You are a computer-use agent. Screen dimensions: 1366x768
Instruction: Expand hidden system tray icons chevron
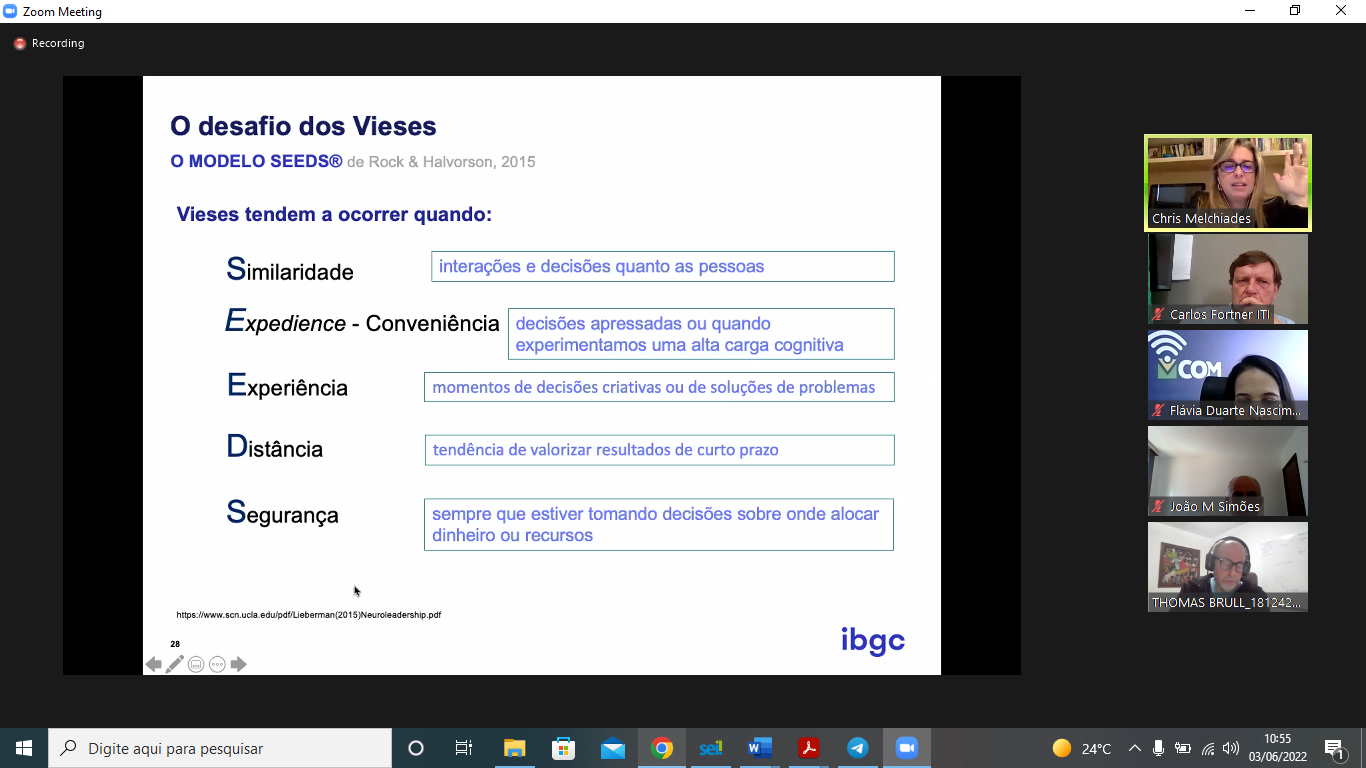pos(1134,747)
